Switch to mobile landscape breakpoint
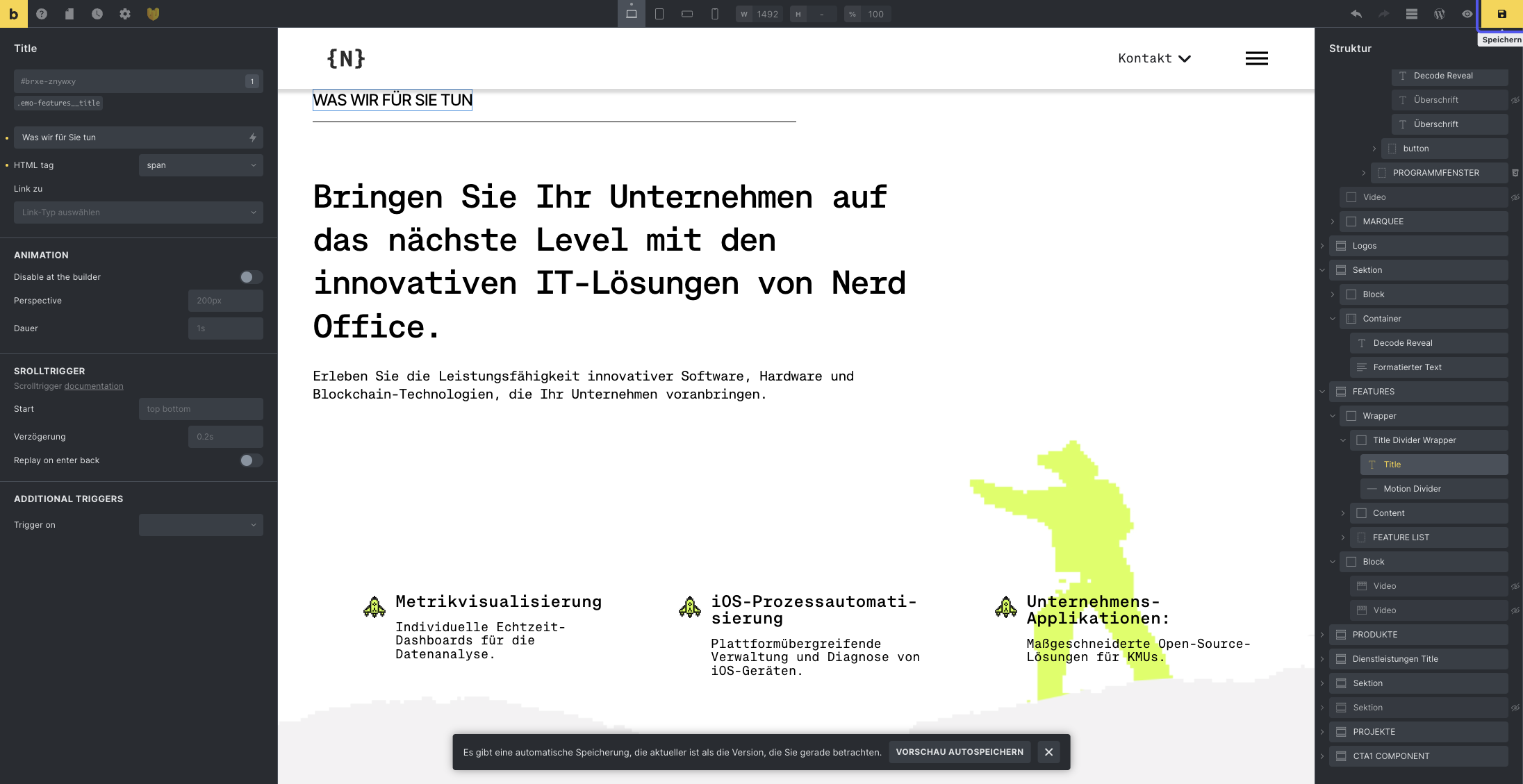The image size is (1523, 784). 687,14
